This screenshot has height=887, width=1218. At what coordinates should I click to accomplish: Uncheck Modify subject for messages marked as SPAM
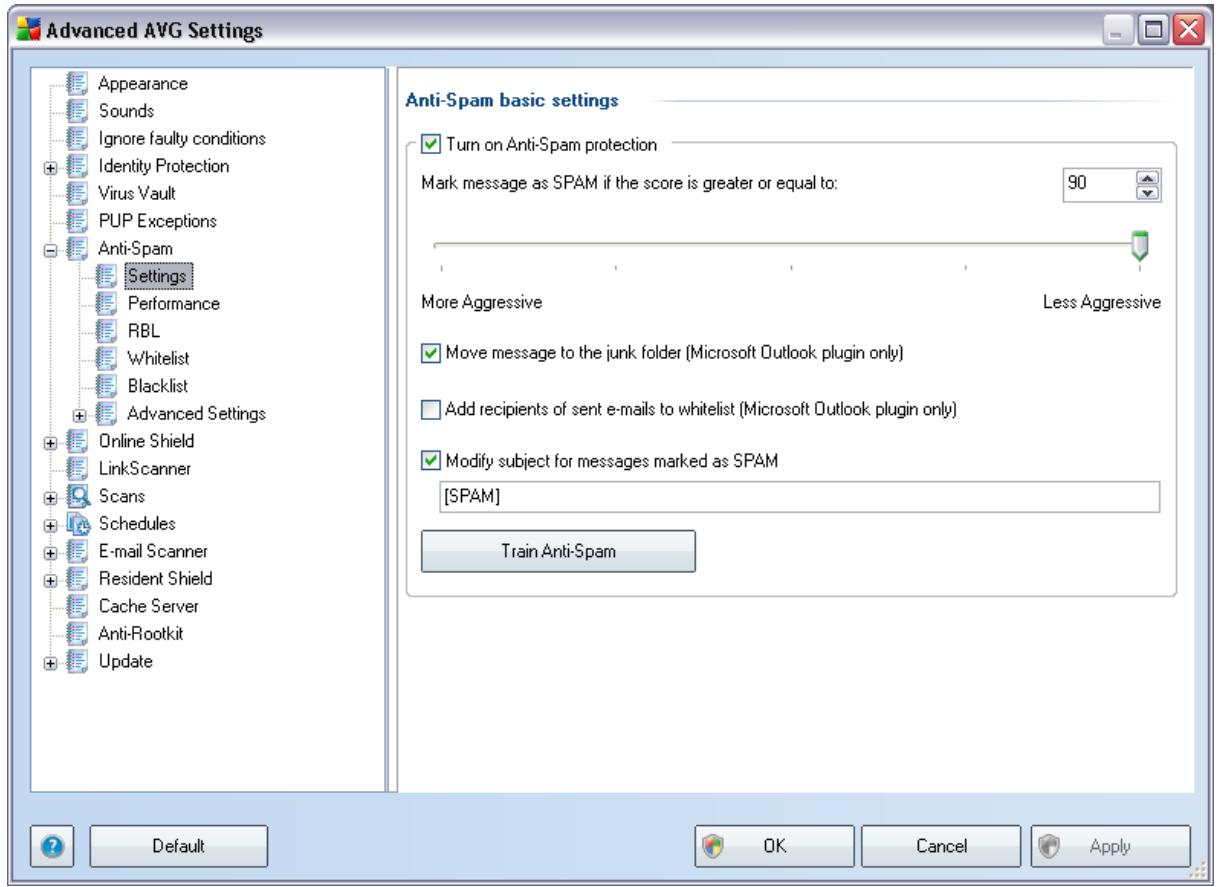click(x=431, y=461)
